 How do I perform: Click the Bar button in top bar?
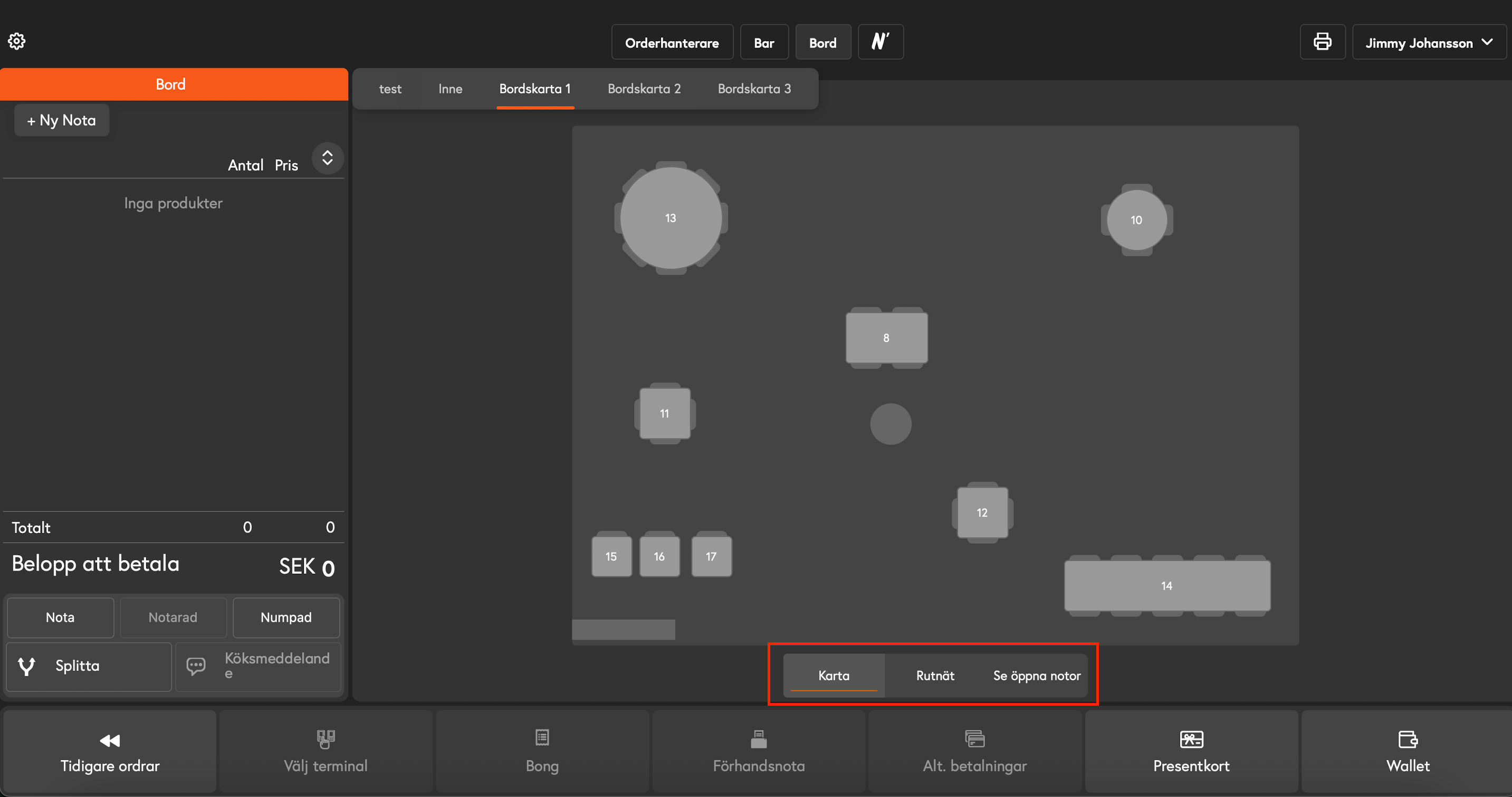[764, 42]
